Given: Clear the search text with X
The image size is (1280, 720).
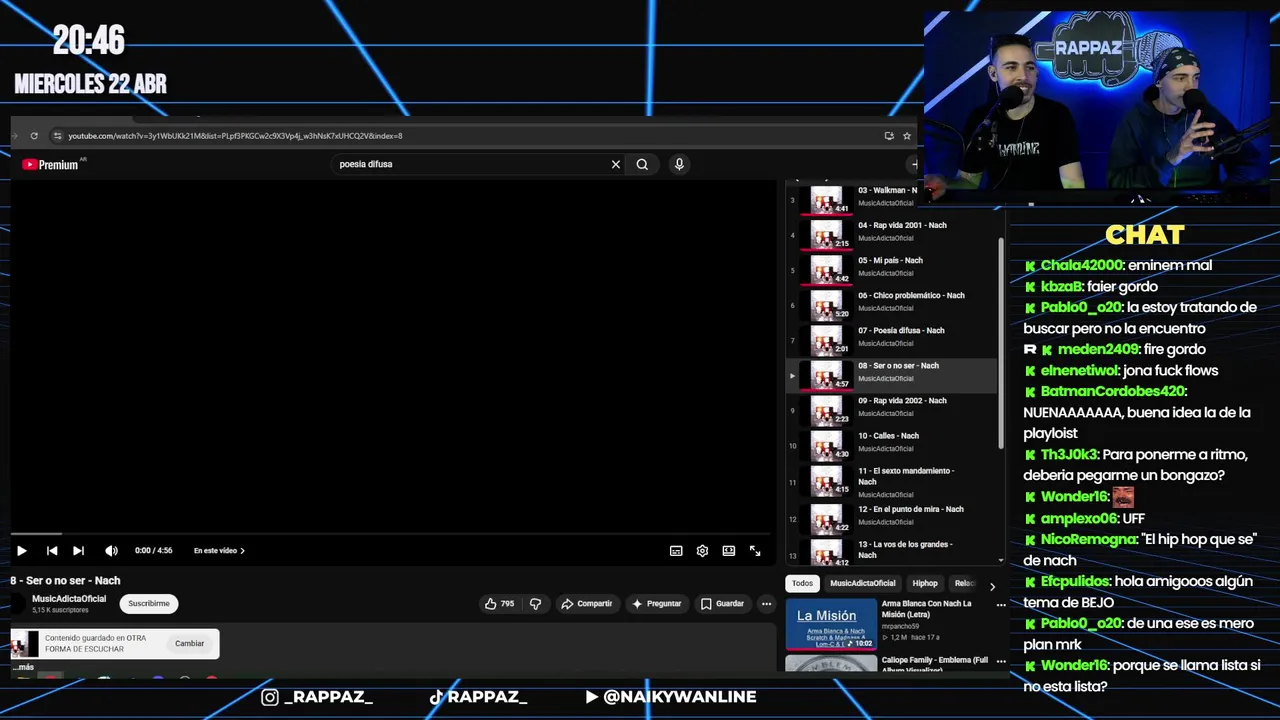Looking at the screenshot, I should [x=616, y=165].
